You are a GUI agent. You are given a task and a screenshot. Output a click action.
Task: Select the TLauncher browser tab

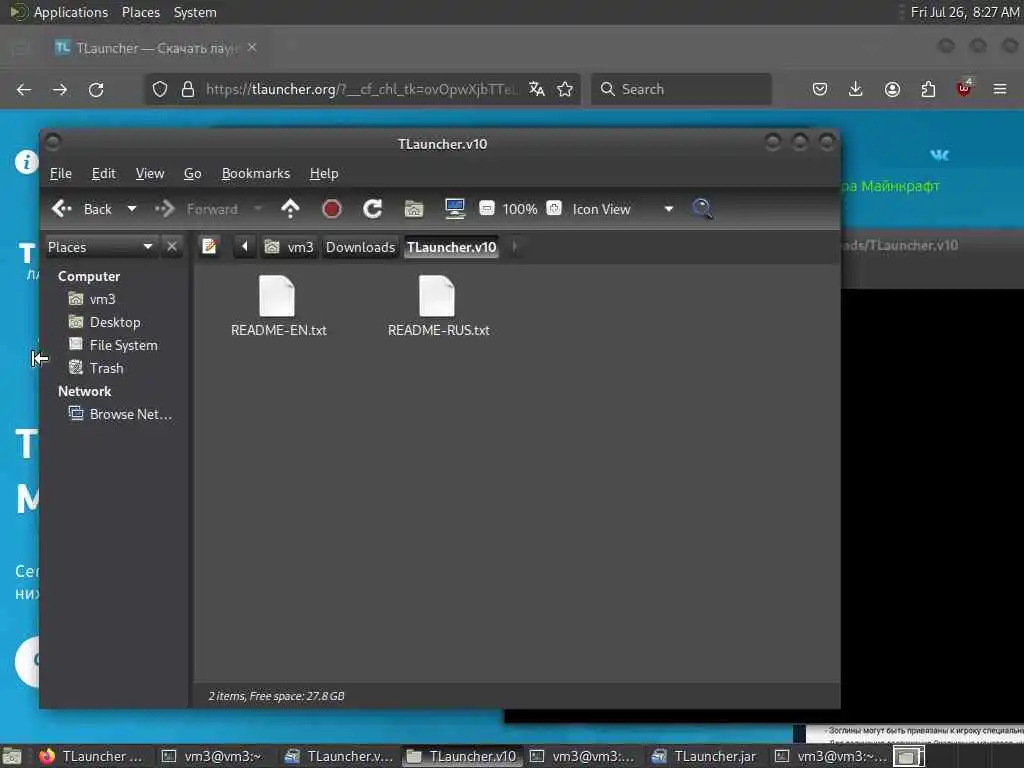point(157,48)
